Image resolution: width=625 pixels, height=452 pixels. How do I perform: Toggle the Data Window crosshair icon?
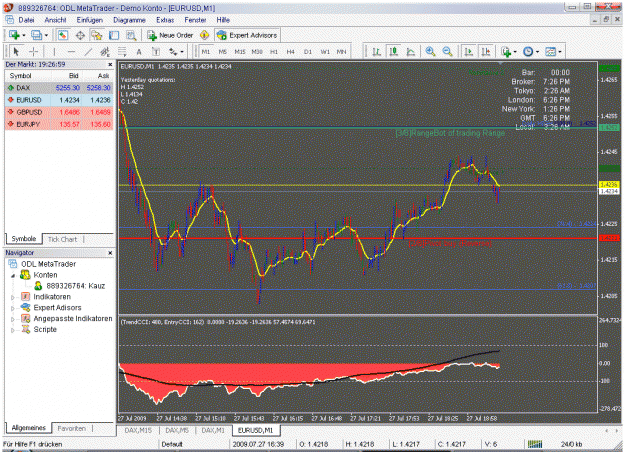(80, 35)
